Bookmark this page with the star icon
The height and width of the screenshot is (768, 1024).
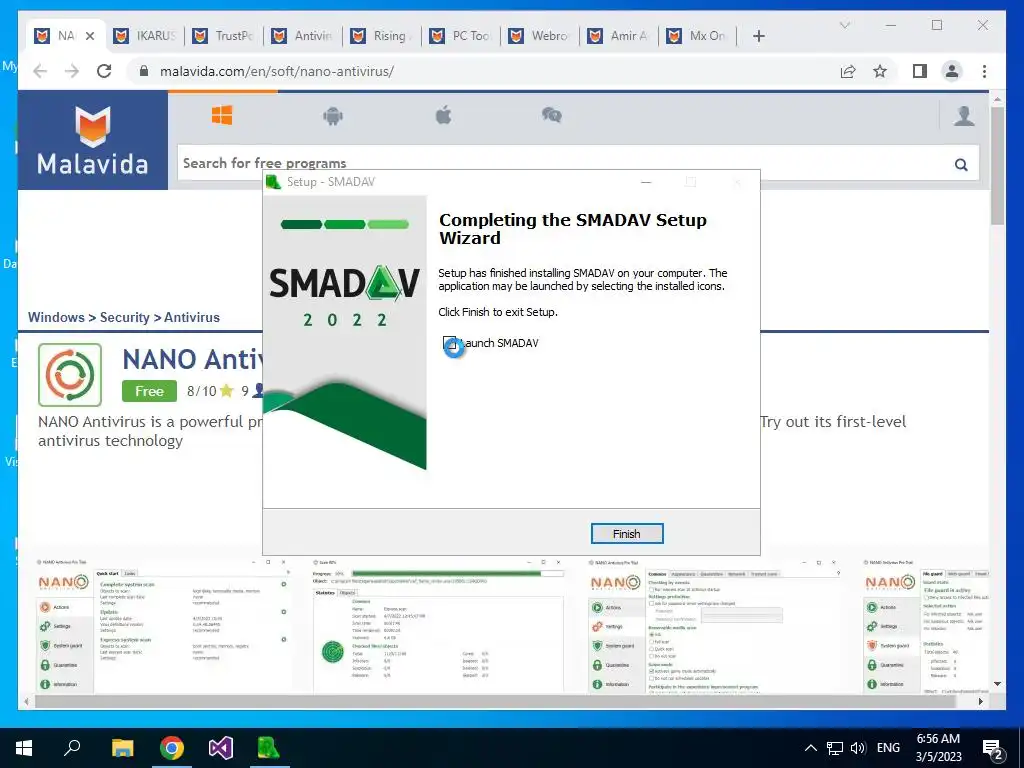point(880,71)
